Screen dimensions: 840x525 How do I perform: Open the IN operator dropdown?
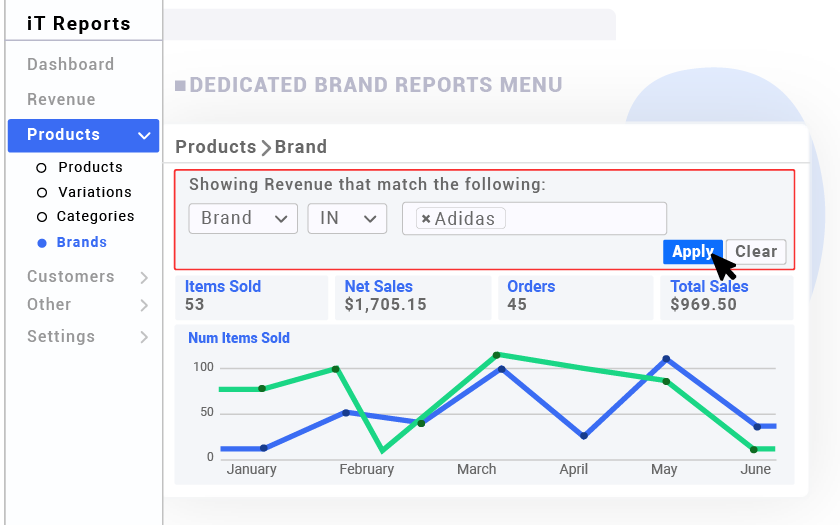[346, 218]
